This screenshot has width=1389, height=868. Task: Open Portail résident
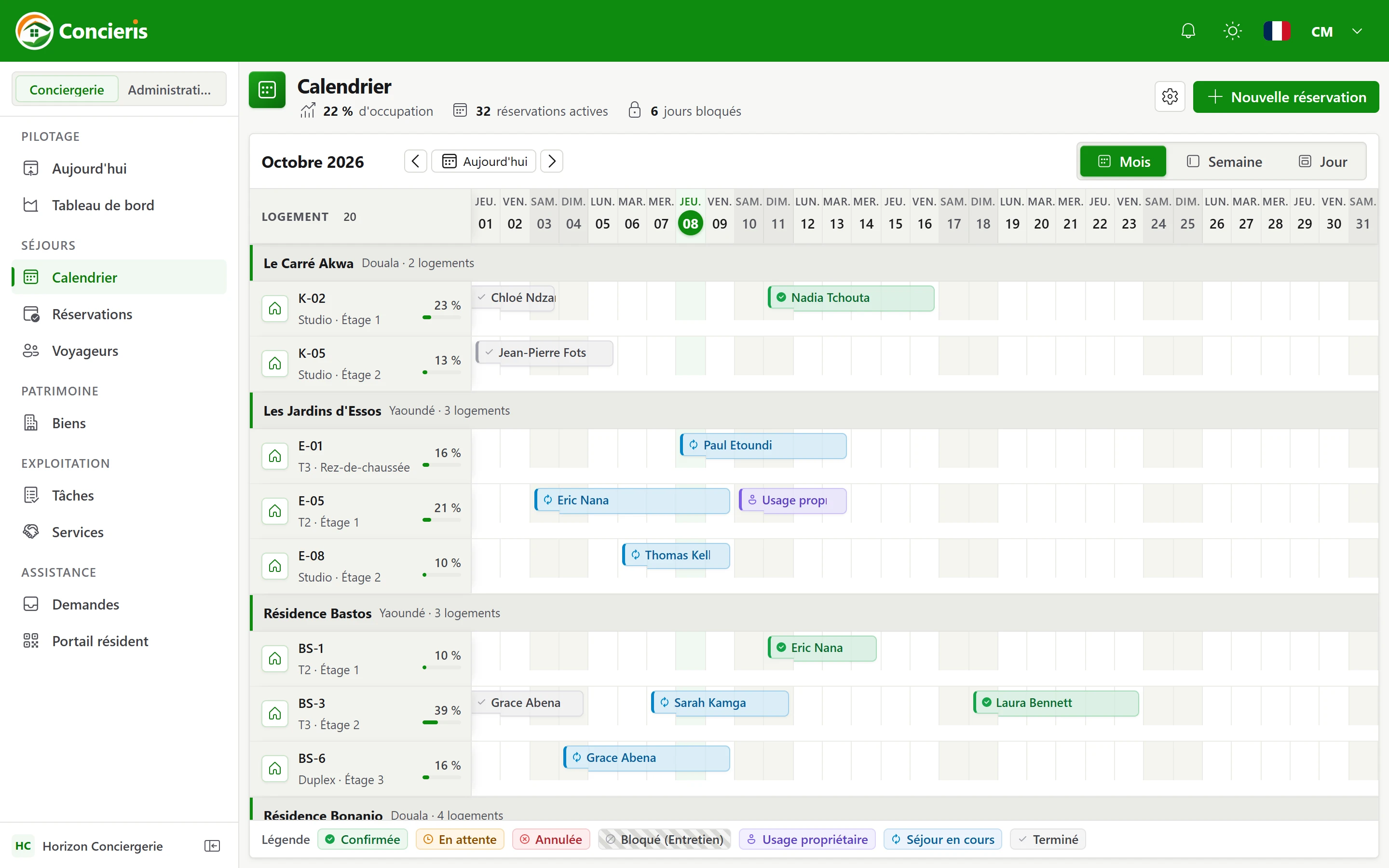click(x=120, y=641)
